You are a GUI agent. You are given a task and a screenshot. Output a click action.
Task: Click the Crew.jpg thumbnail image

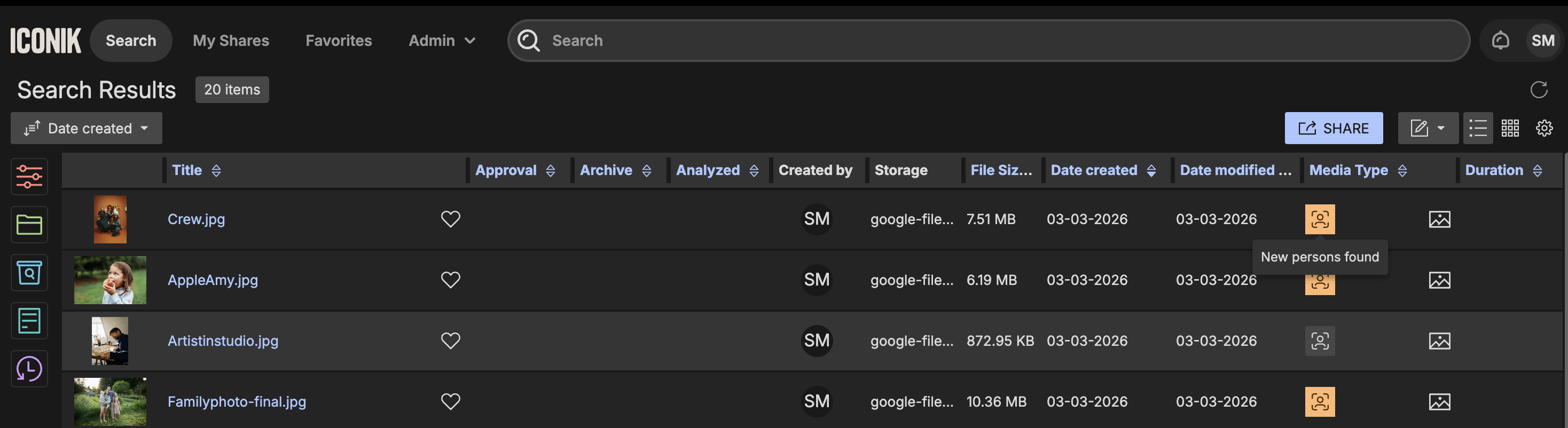[110, 219]
